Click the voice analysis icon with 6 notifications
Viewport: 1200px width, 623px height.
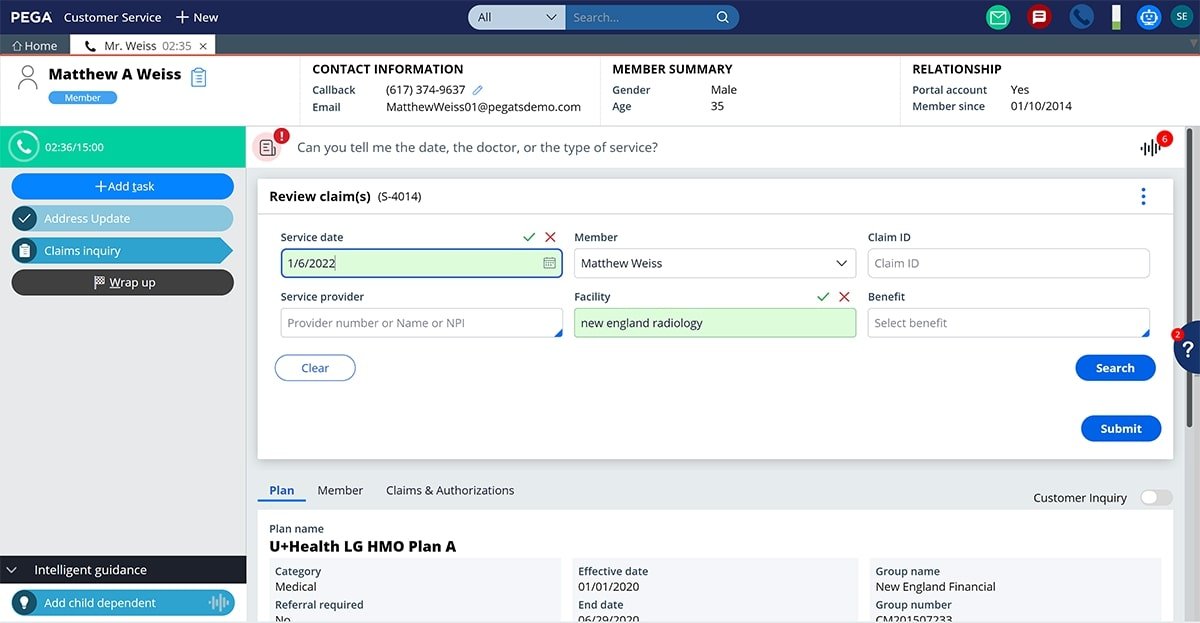click(x=1150, y=147)
